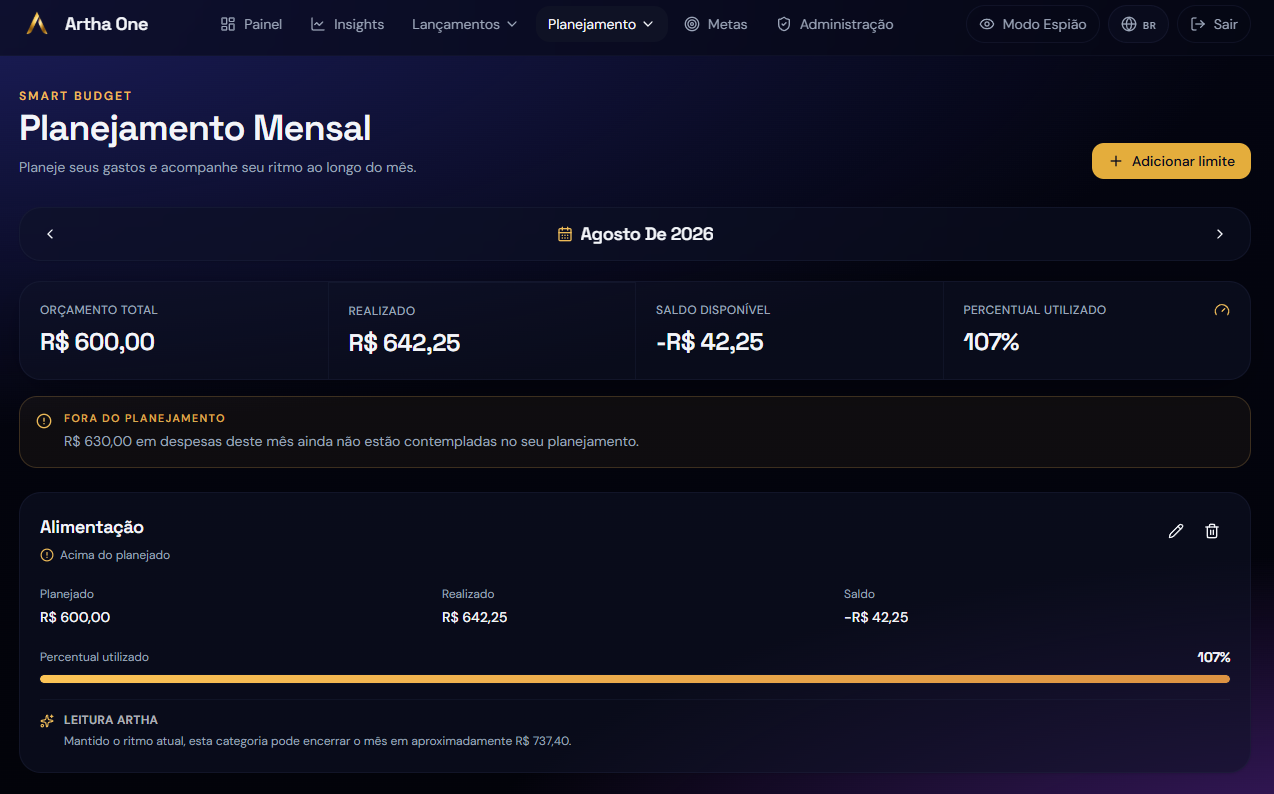This screenshot has height=794, width=1274.
Task: Click the Alimentação category title
Action: 92,527
